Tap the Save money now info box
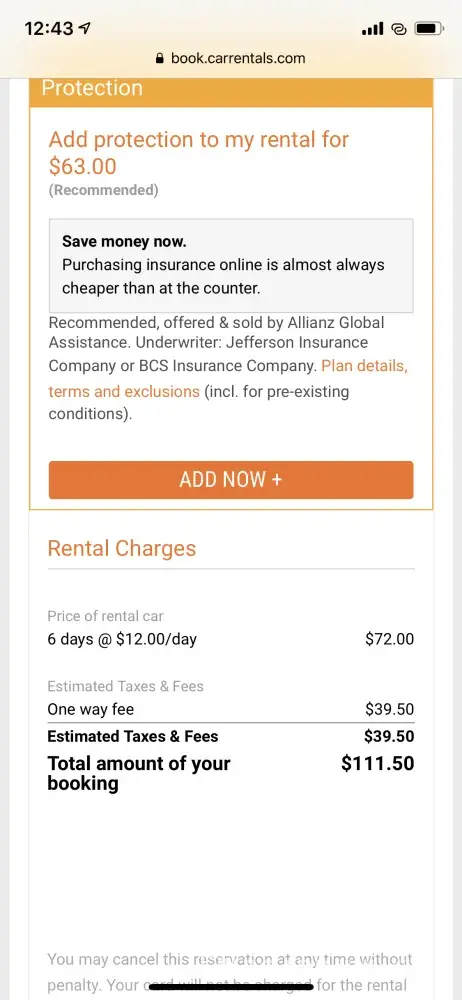Screen dimensions: 462x1000 231,265
